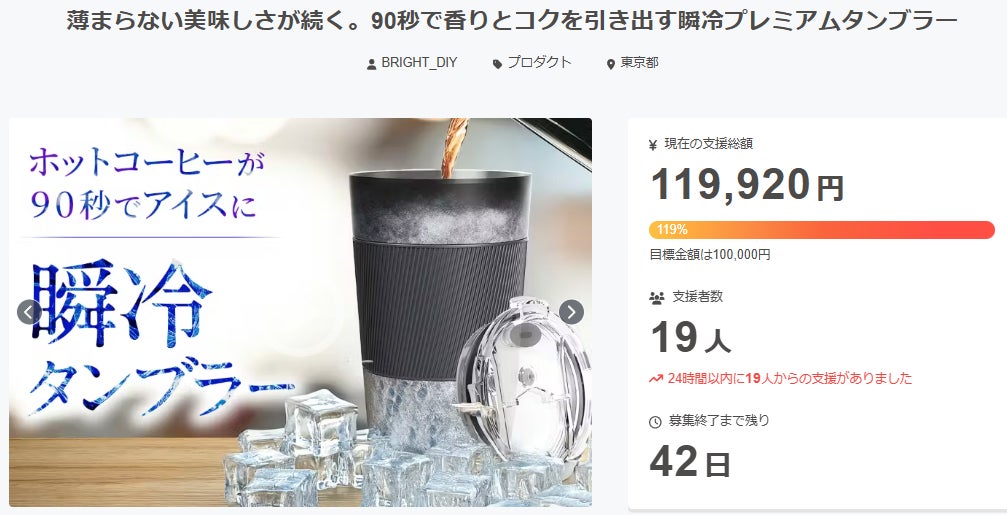The image size is (1007, 515).
Task: Click the red trending arrow icon
Action: coord(656,379)
